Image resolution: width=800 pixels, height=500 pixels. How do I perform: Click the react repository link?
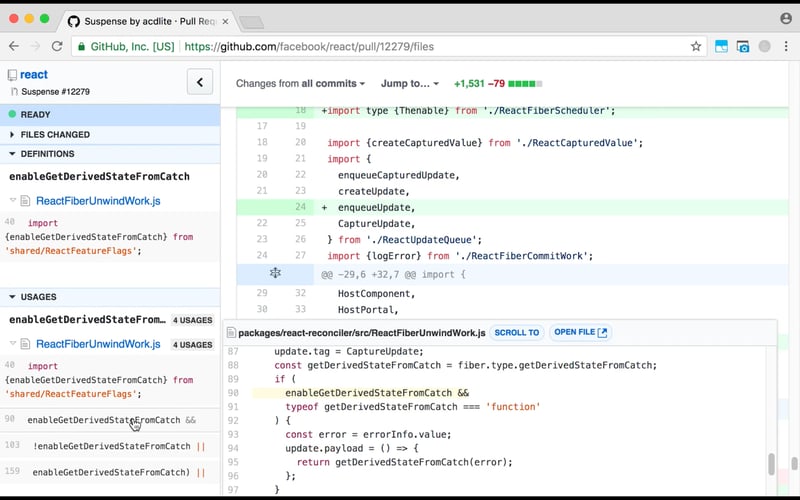pyautogui.click(x=34, y=74)
